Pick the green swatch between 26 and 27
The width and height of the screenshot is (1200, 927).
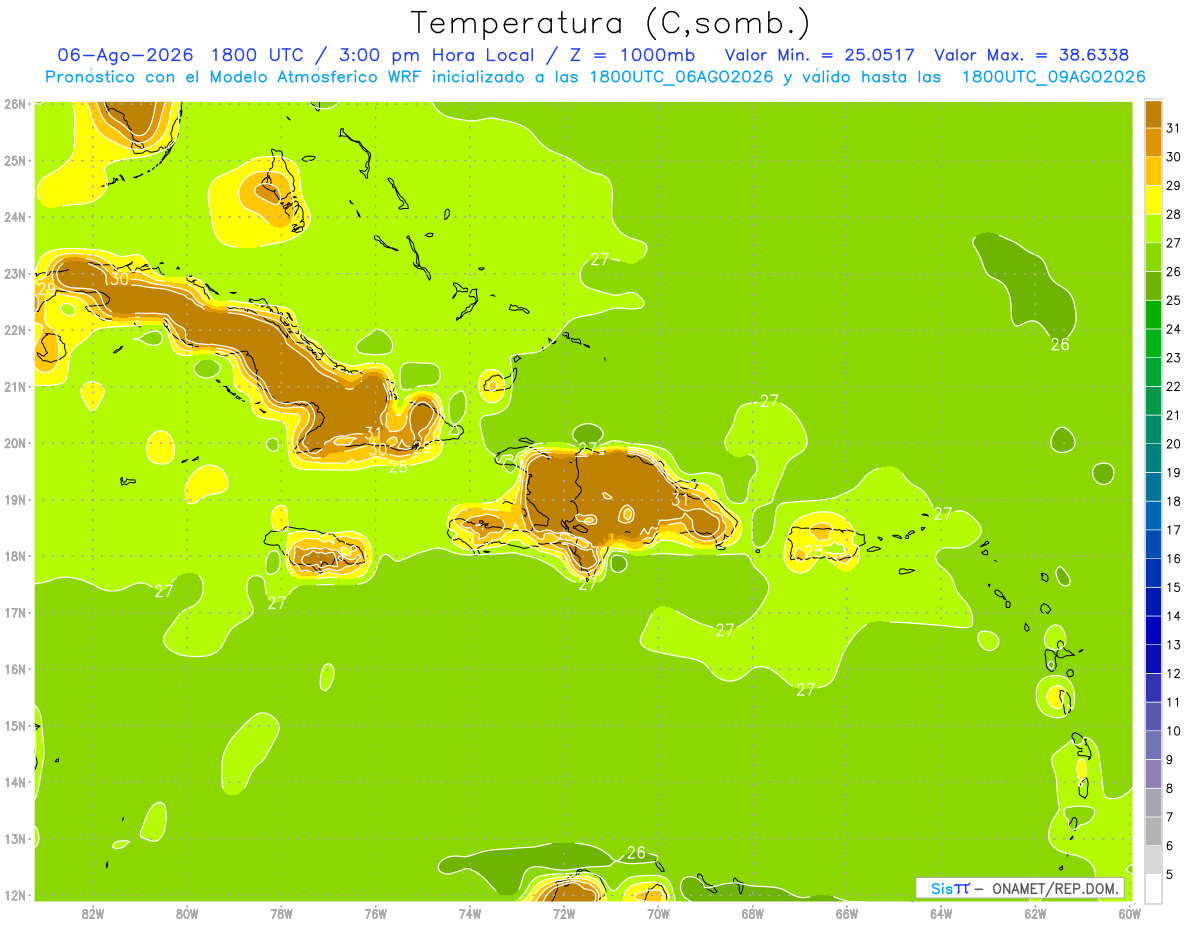point(1153,257)
